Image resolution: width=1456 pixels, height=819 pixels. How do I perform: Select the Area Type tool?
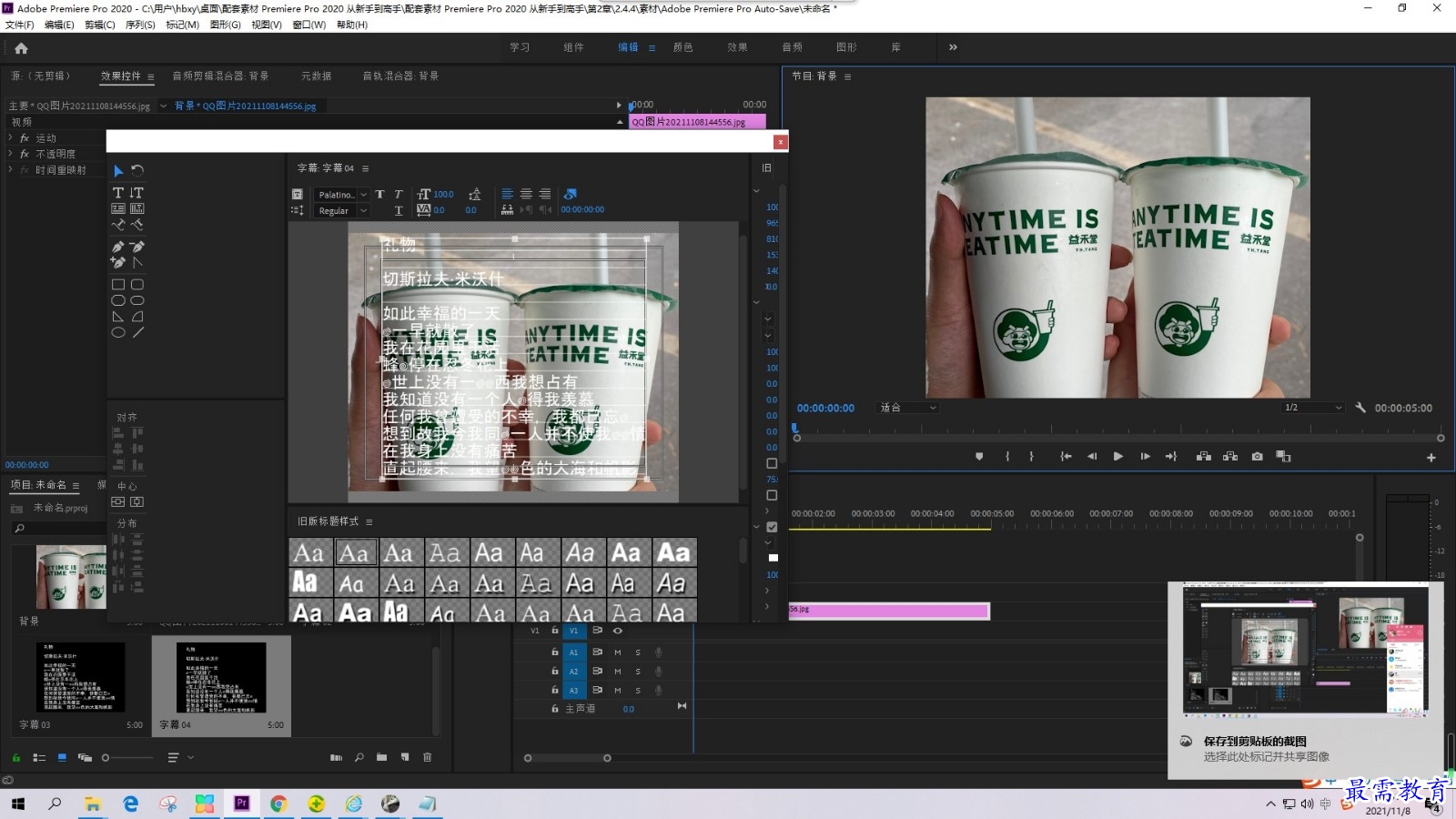118,208
